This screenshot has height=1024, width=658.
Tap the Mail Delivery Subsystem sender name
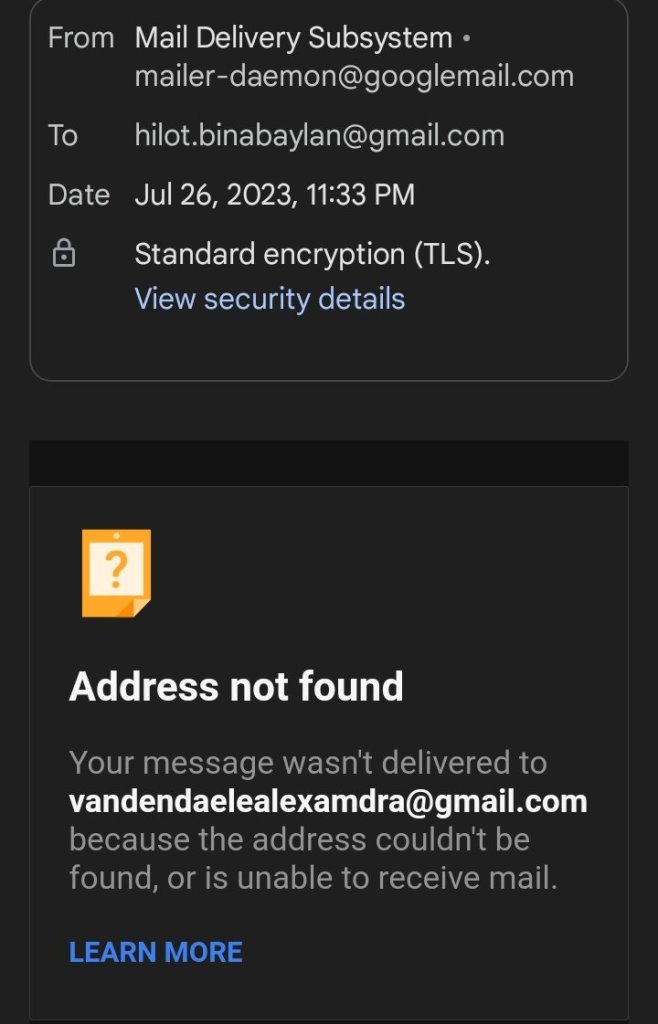(293, 38)
